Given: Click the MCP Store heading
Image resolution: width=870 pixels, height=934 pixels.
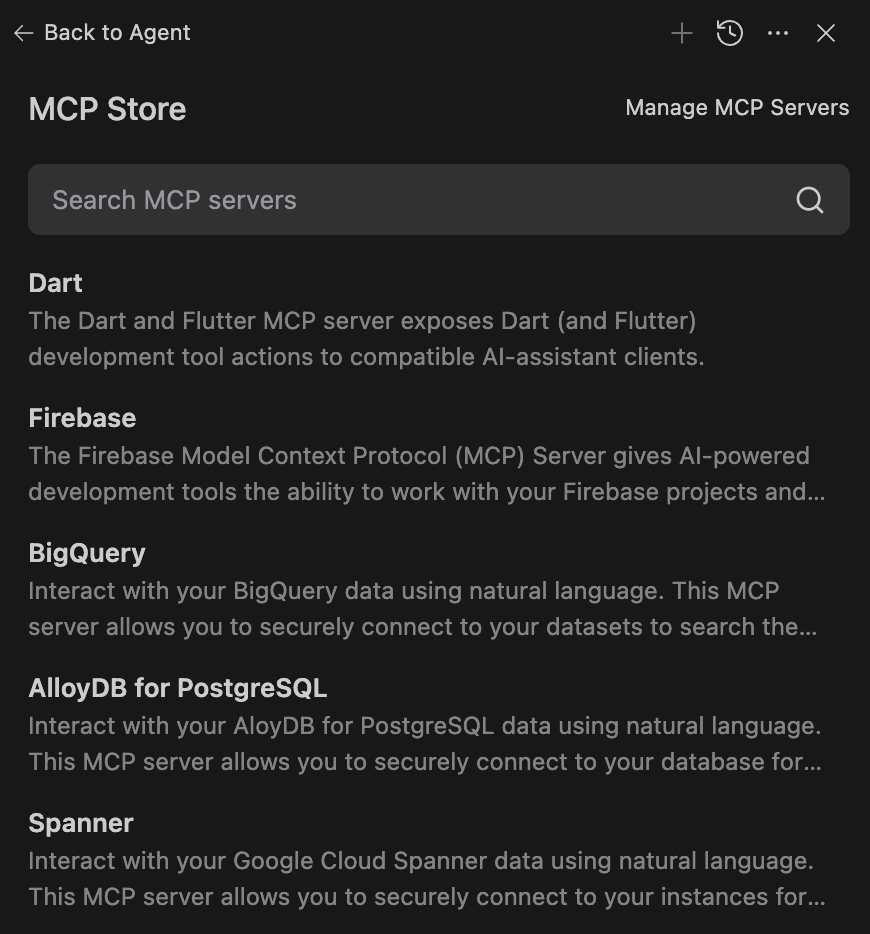Looking at the screenshot, I should [x=108, y=109].
